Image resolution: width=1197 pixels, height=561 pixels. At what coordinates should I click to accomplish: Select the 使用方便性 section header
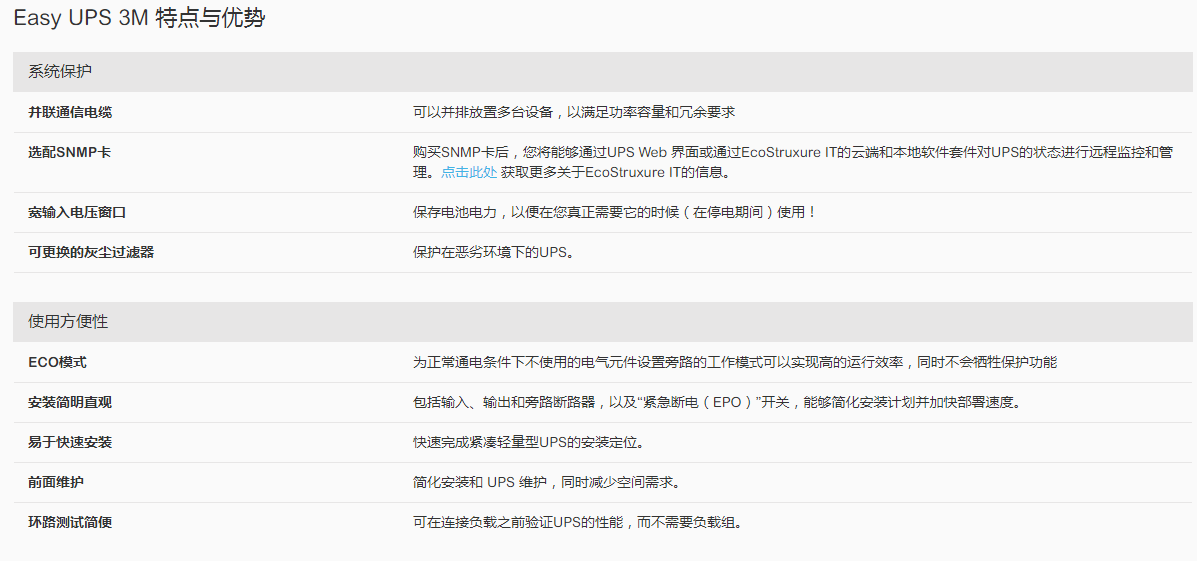(68, 322)
